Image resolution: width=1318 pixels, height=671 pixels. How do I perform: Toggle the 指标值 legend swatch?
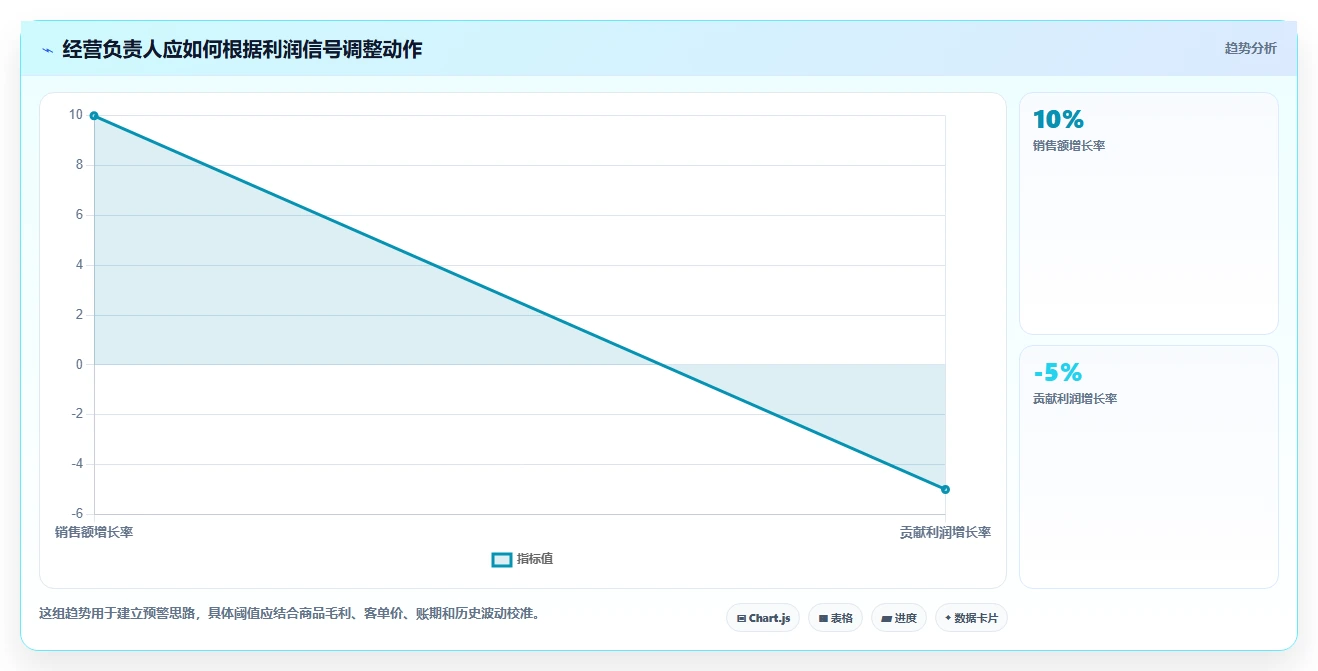click(x=502, y=559)
